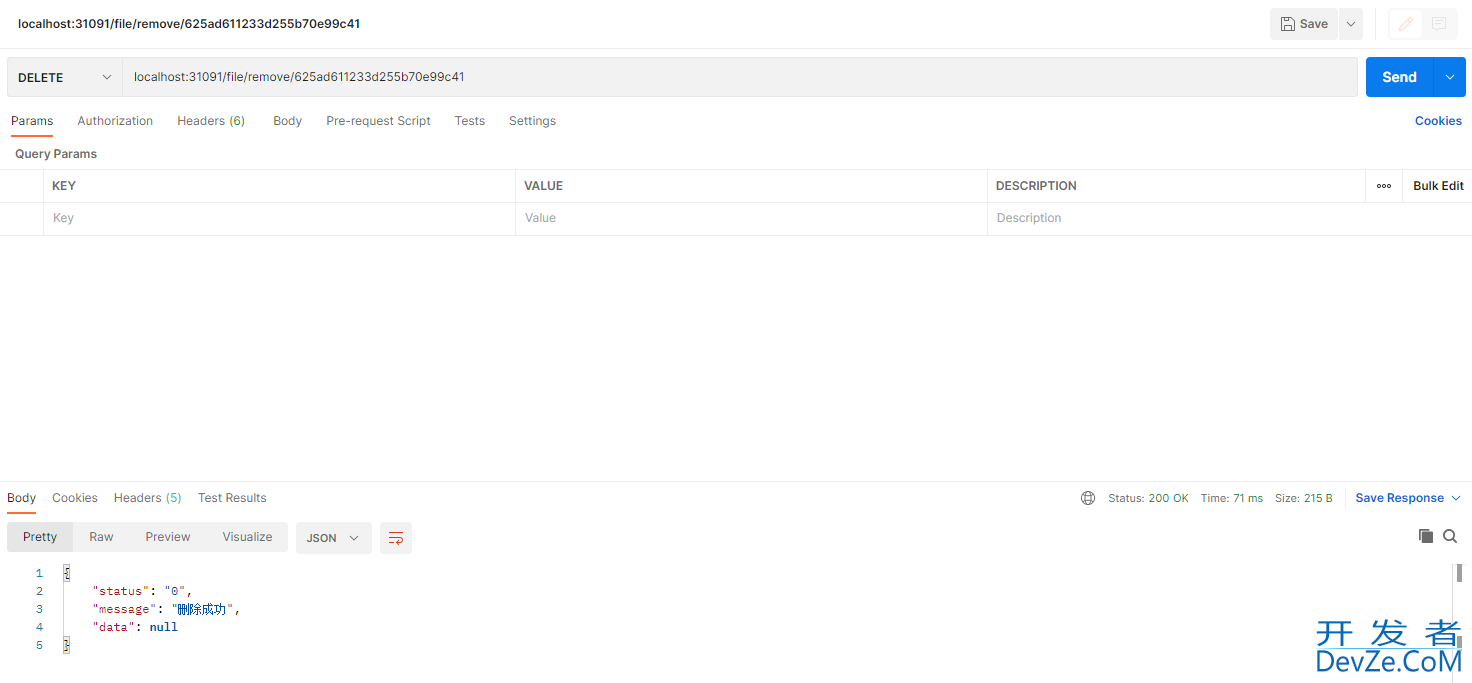The image size is (1472, 683).
Task: Click the request Cookies link
Action: coord(1438,121)
